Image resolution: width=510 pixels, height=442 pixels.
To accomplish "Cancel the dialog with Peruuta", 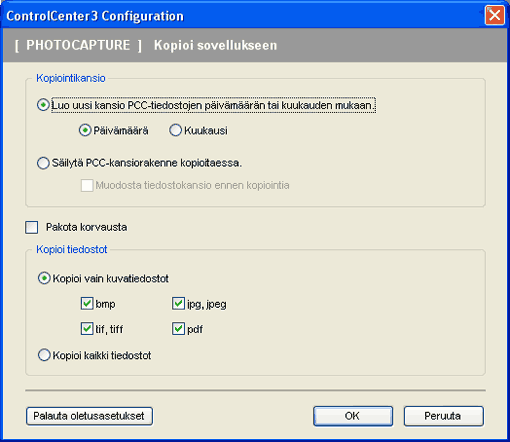I will click(444, 416).
